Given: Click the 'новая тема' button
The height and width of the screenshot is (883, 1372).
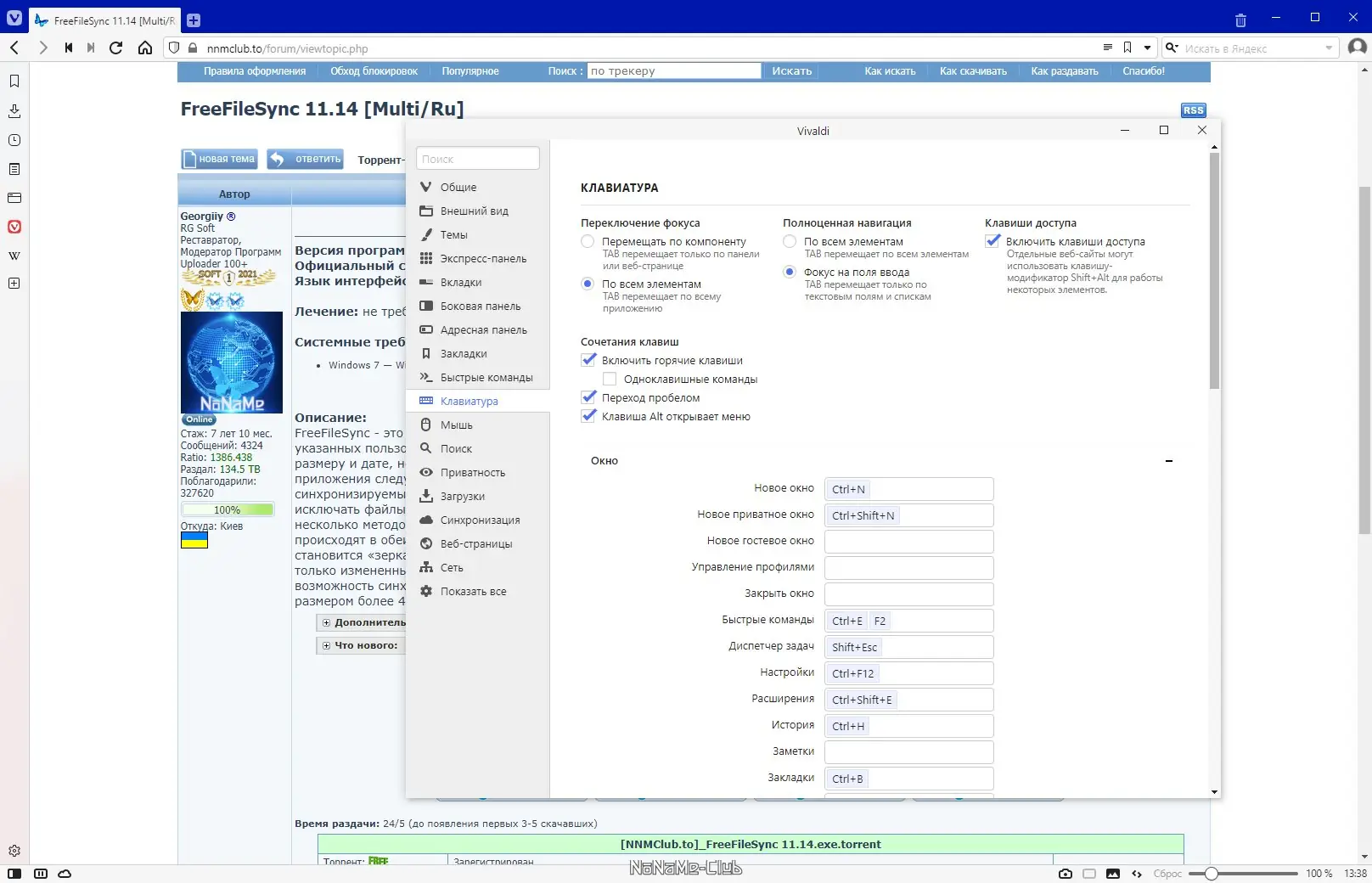Looking at the screenshot, I should coord(219,159).
